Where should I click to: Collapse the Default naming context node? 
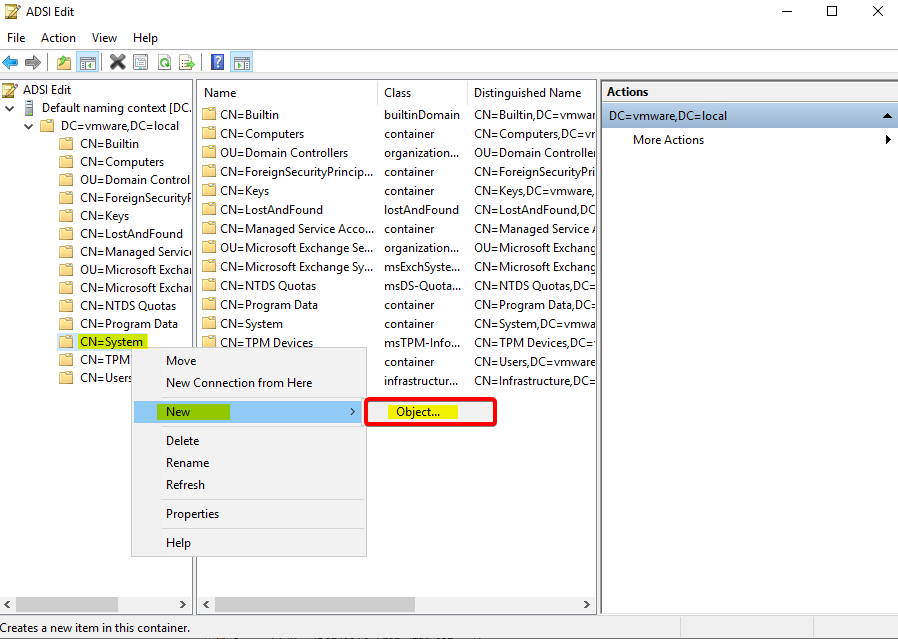(x=10, y=108)
